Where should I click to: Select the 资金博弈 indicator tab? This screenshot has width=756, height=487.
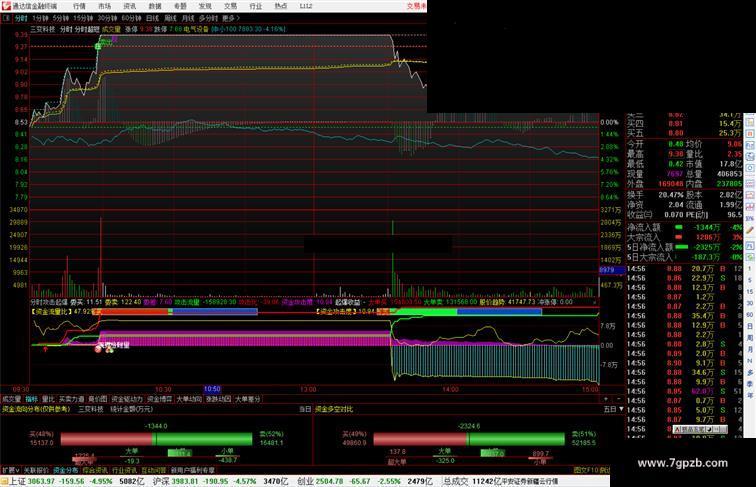(160, 399)
